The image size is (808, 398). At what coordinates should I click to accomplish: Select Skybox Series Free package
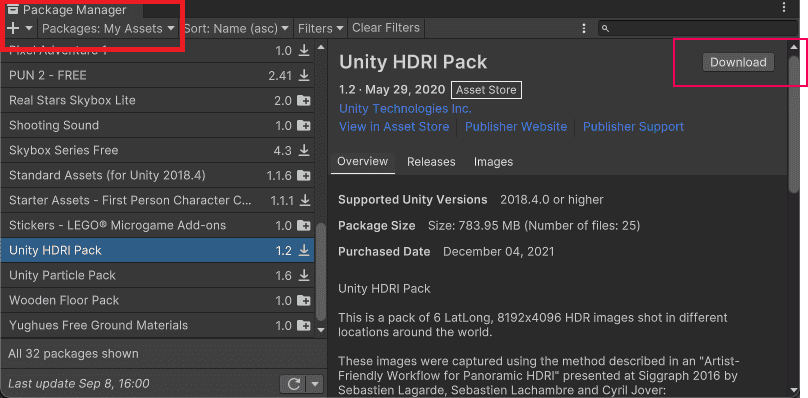158,151
